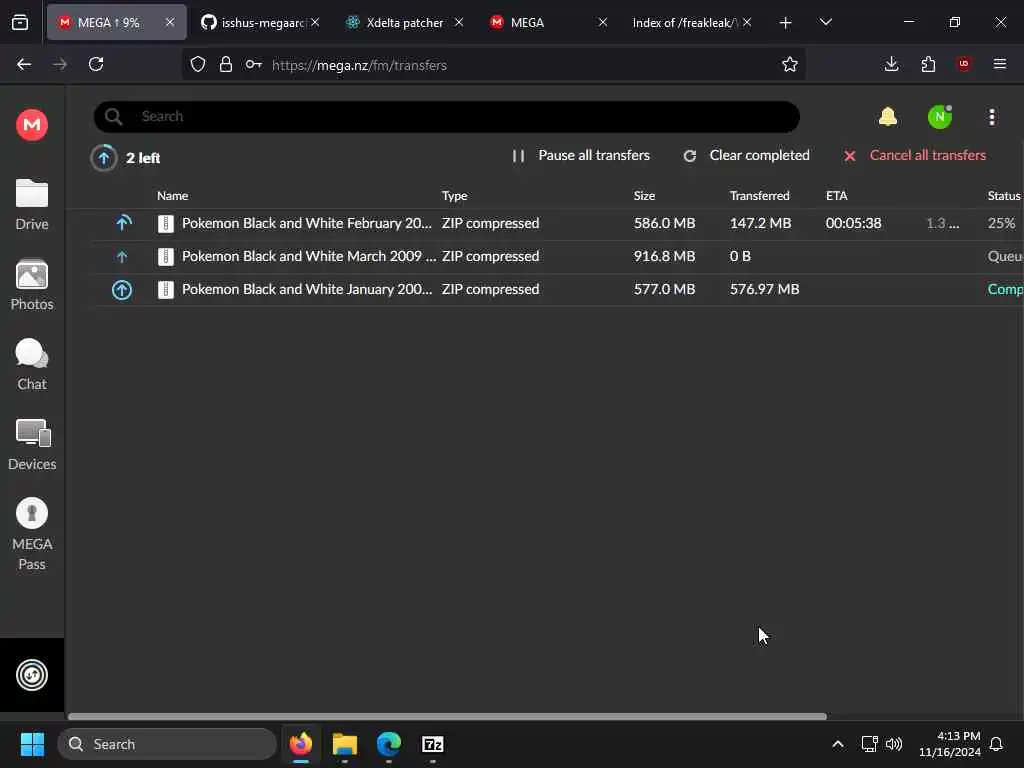Sort transfers by Size column
The height and width of the screenshot is (768, 1024).
644,195
